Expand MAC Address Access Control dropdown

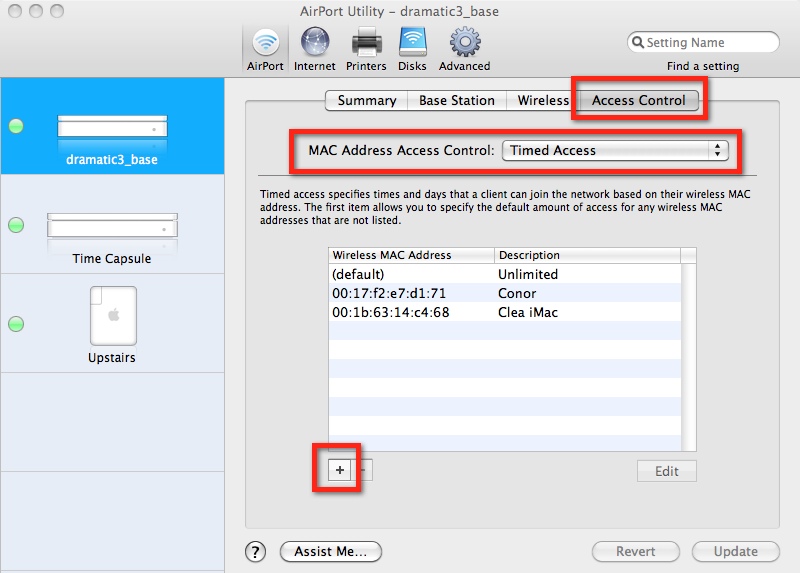pos(615,150)
